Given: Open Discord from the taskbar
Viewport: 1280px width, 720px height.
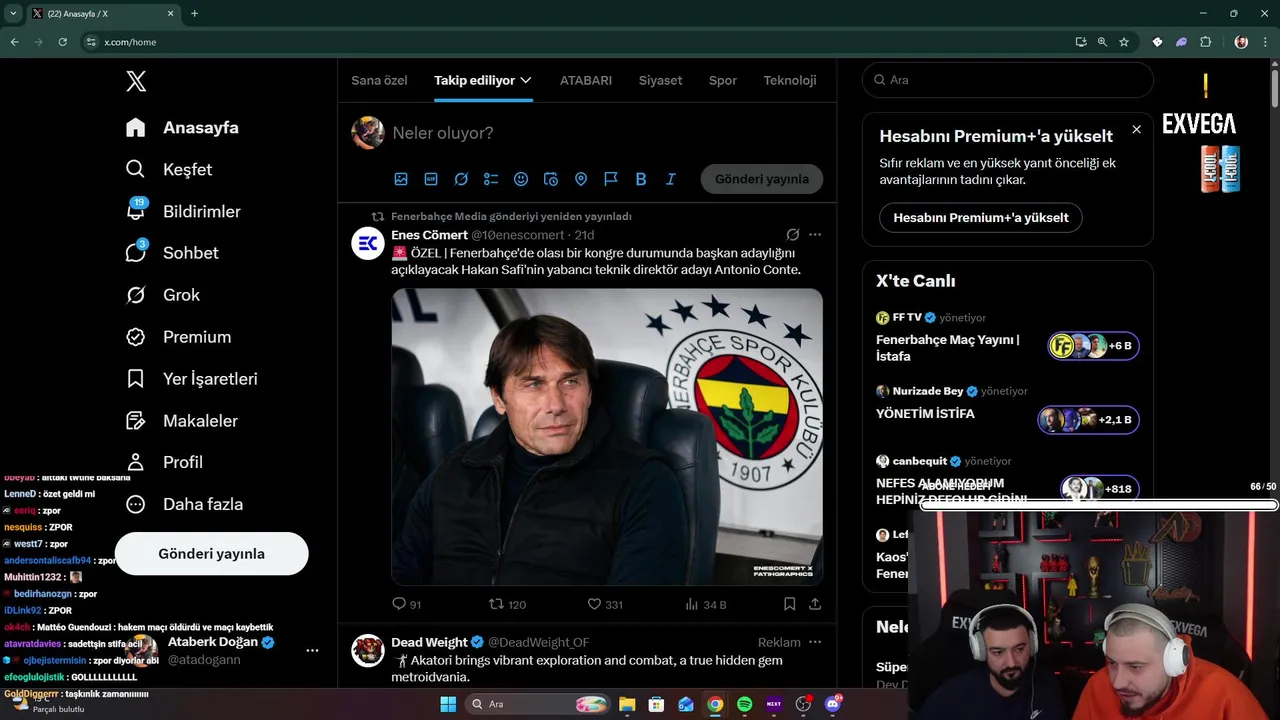Looking at the screenshot, I should pyautogui.click(x=833, y=704).
